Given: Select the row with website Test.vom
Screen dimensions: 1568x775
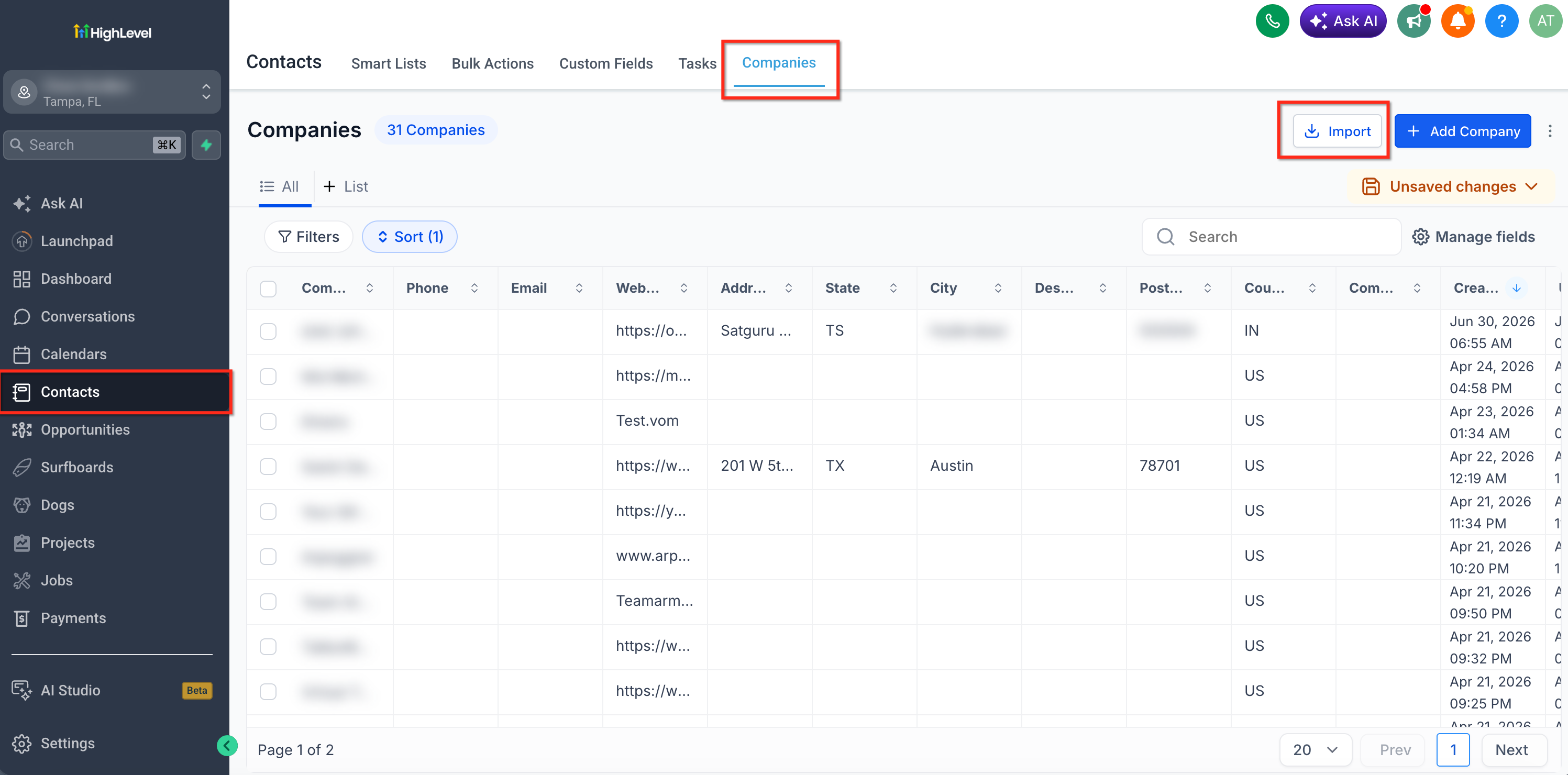Looking at the screenshot, I should pyautogui.click(x=268, y=422).
